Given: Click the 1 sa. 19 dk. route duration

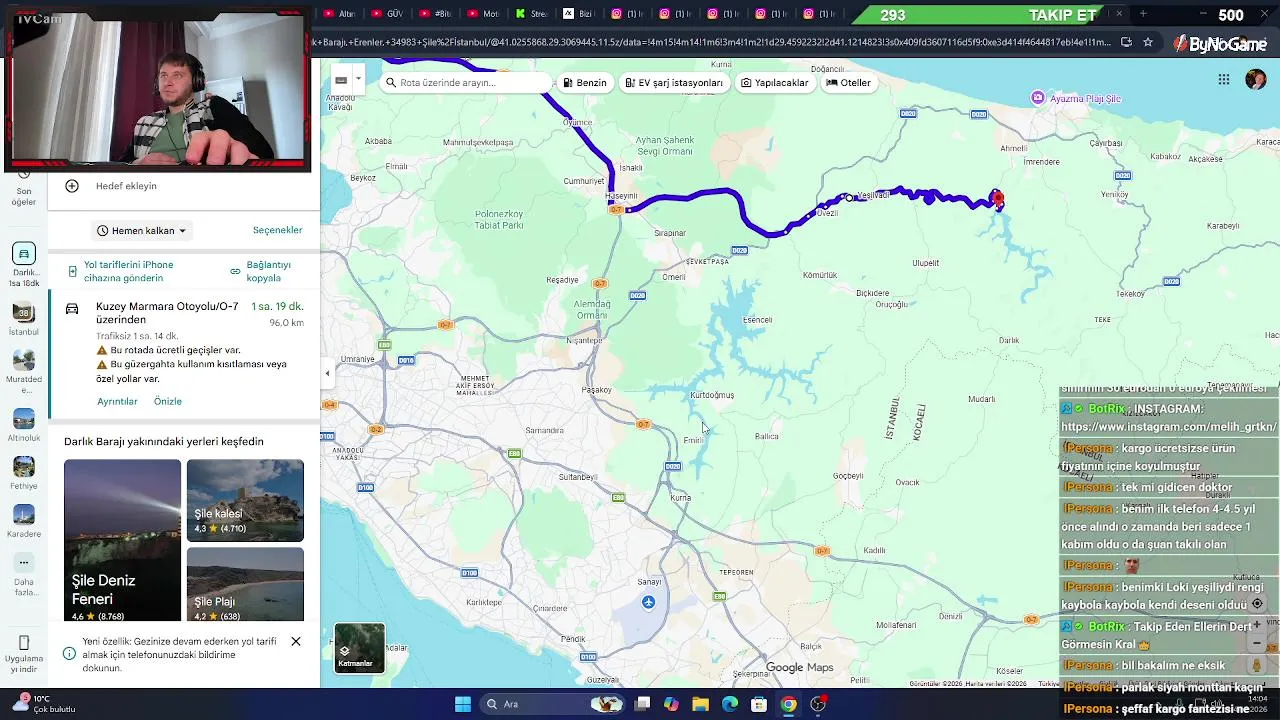Looking at the screenshot, I should tap(277, 307).
